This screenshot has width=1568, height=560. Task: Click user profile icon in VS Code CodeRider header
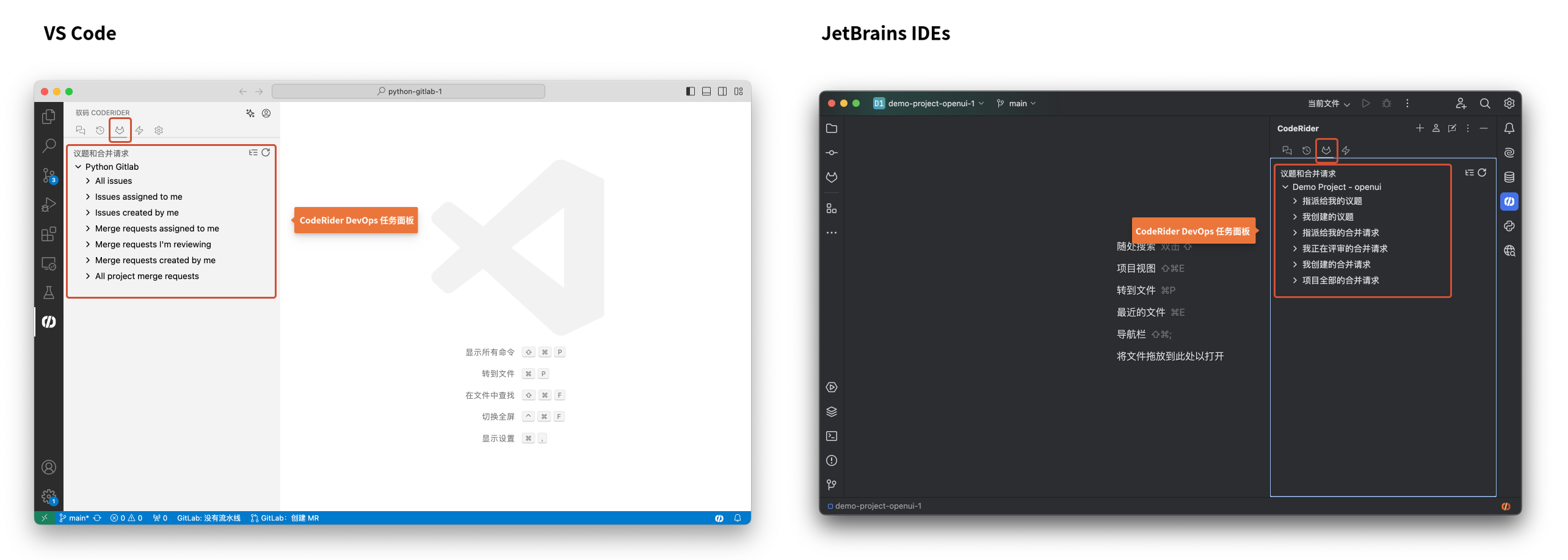266,113
